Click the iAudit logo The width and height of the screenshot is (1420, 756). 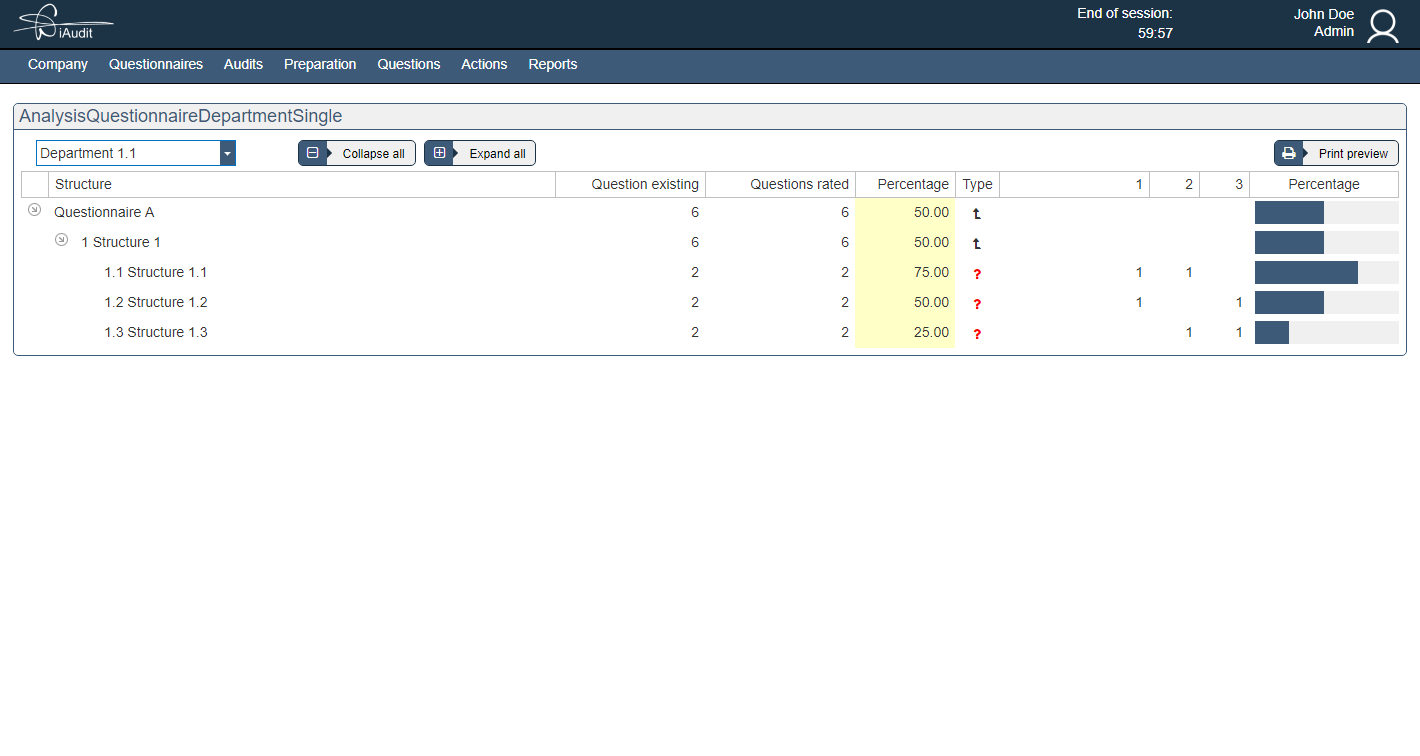[x=63, y=23]
